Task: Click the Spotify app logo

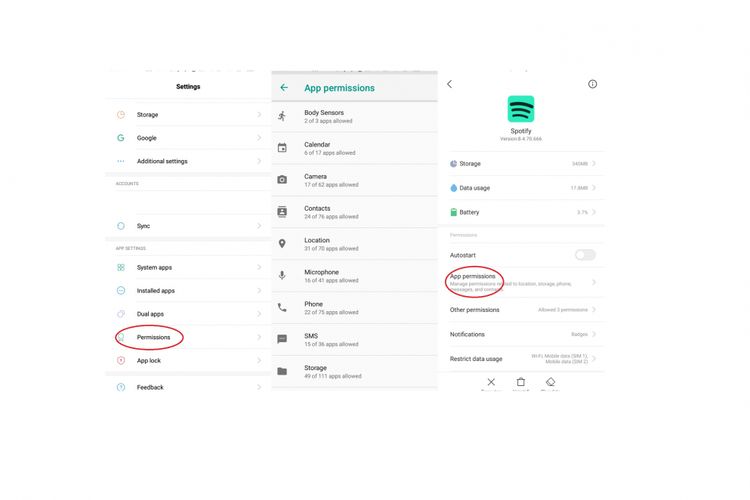Action: pos(520,109)
